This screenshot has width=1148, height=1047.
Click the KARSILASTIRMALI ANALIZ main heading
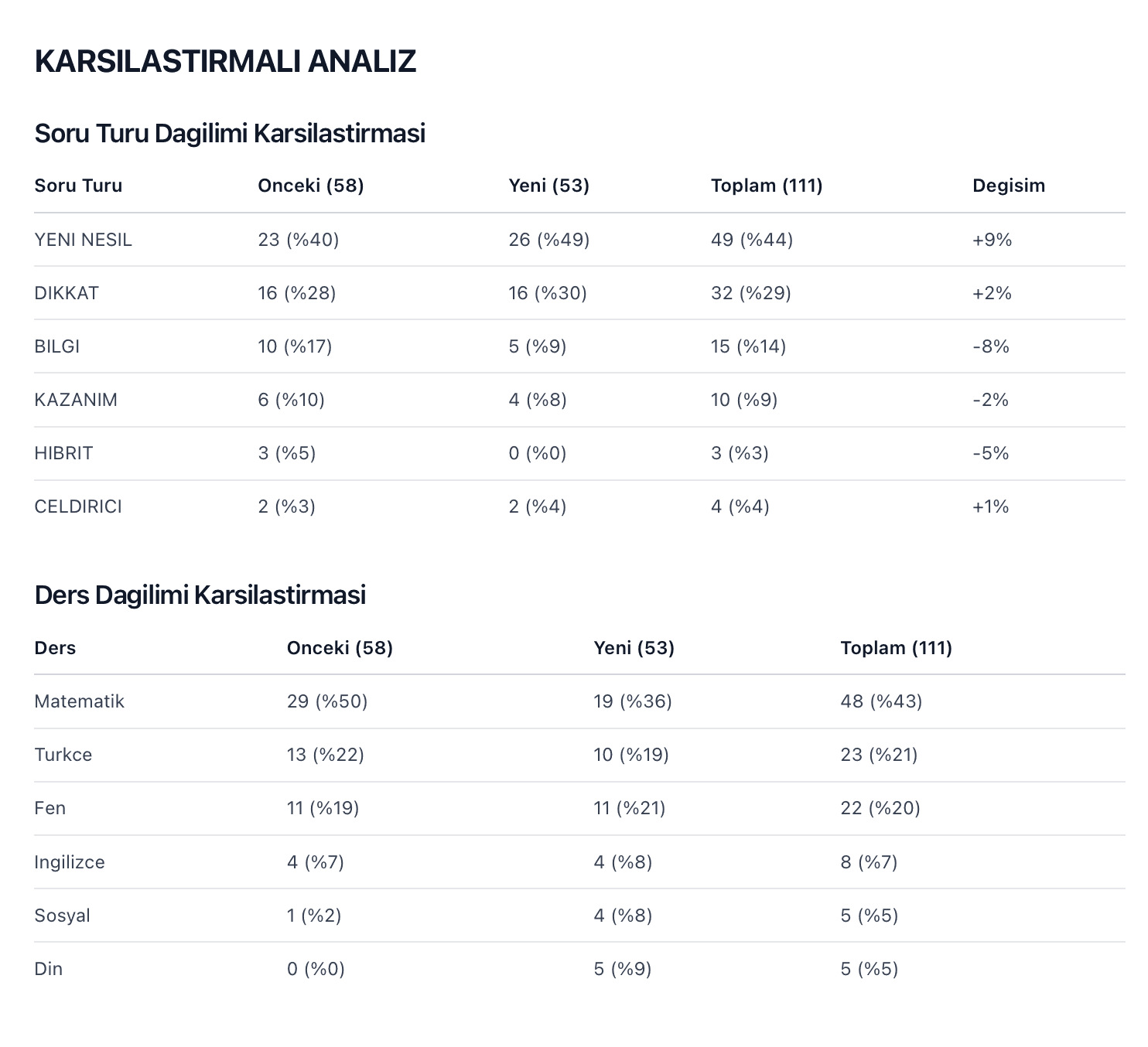[225, 62]
